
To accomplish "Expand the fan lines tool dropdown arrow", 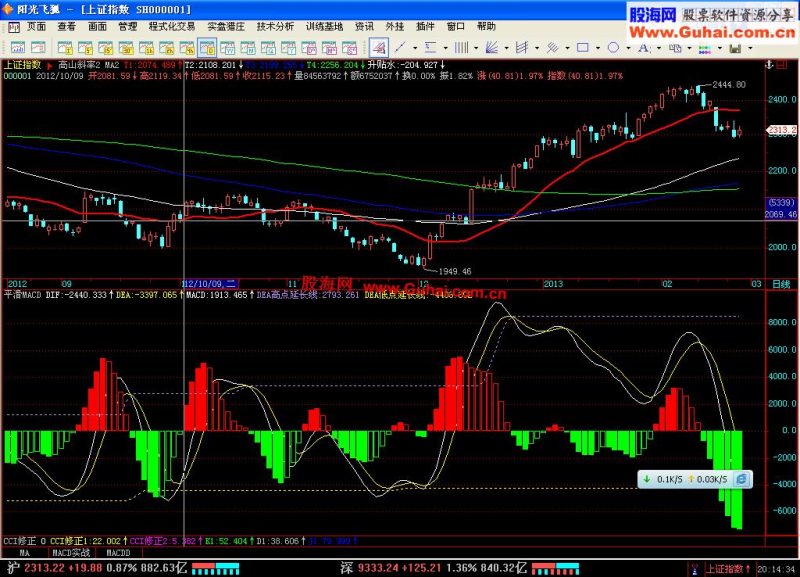I will point(506,48).
